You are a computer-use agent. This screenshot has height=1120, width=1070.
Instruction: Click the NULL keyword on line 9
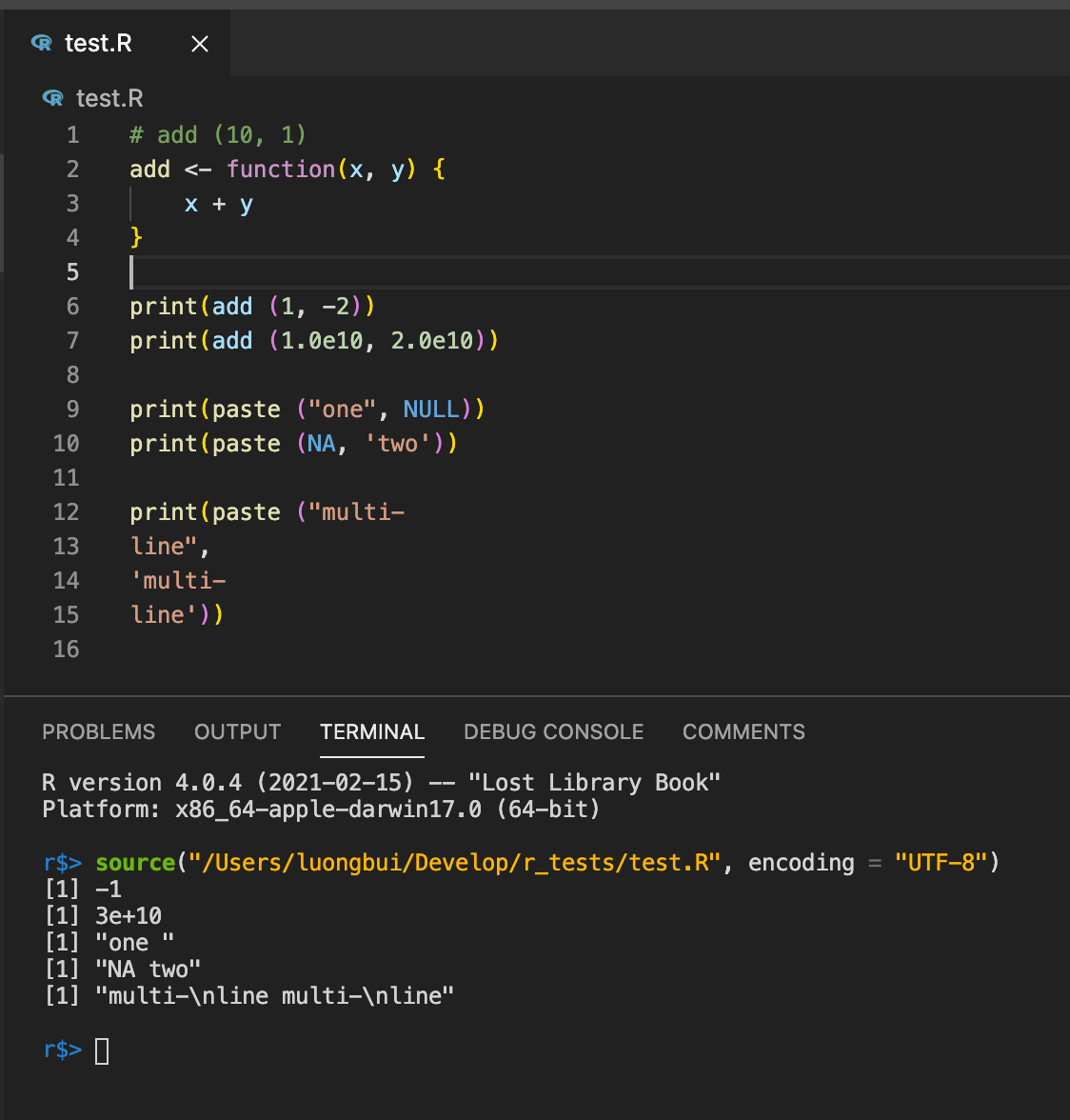[431, 409]
